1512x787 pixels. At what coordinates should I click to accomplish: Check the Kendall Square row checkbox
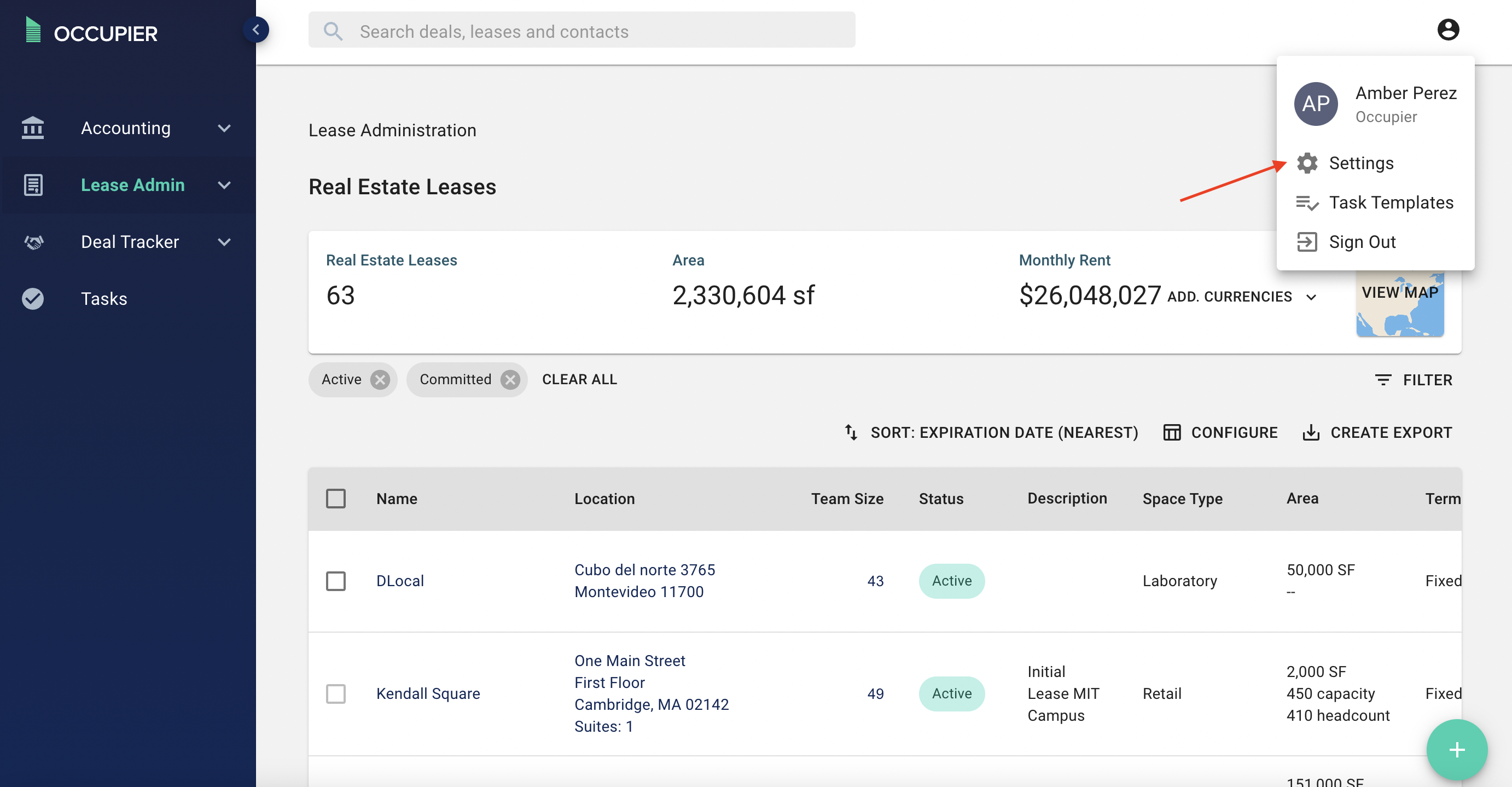pos(336,693)
